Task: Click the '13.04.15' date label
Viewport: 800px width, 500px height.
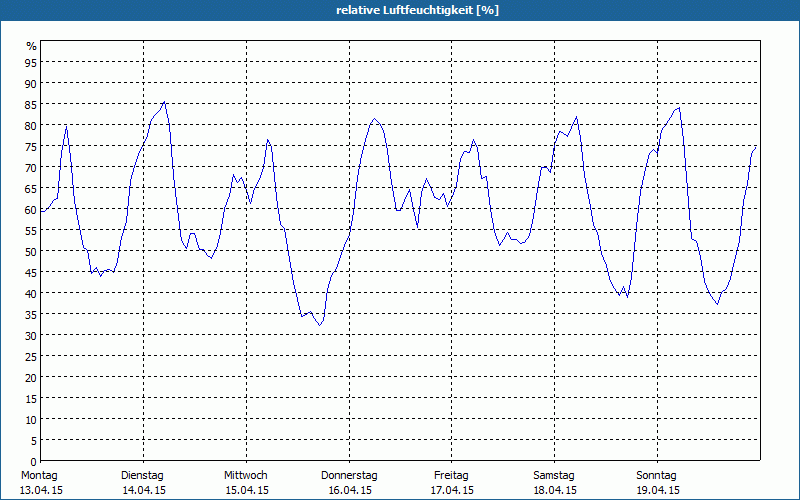Action: pos(41,491)
